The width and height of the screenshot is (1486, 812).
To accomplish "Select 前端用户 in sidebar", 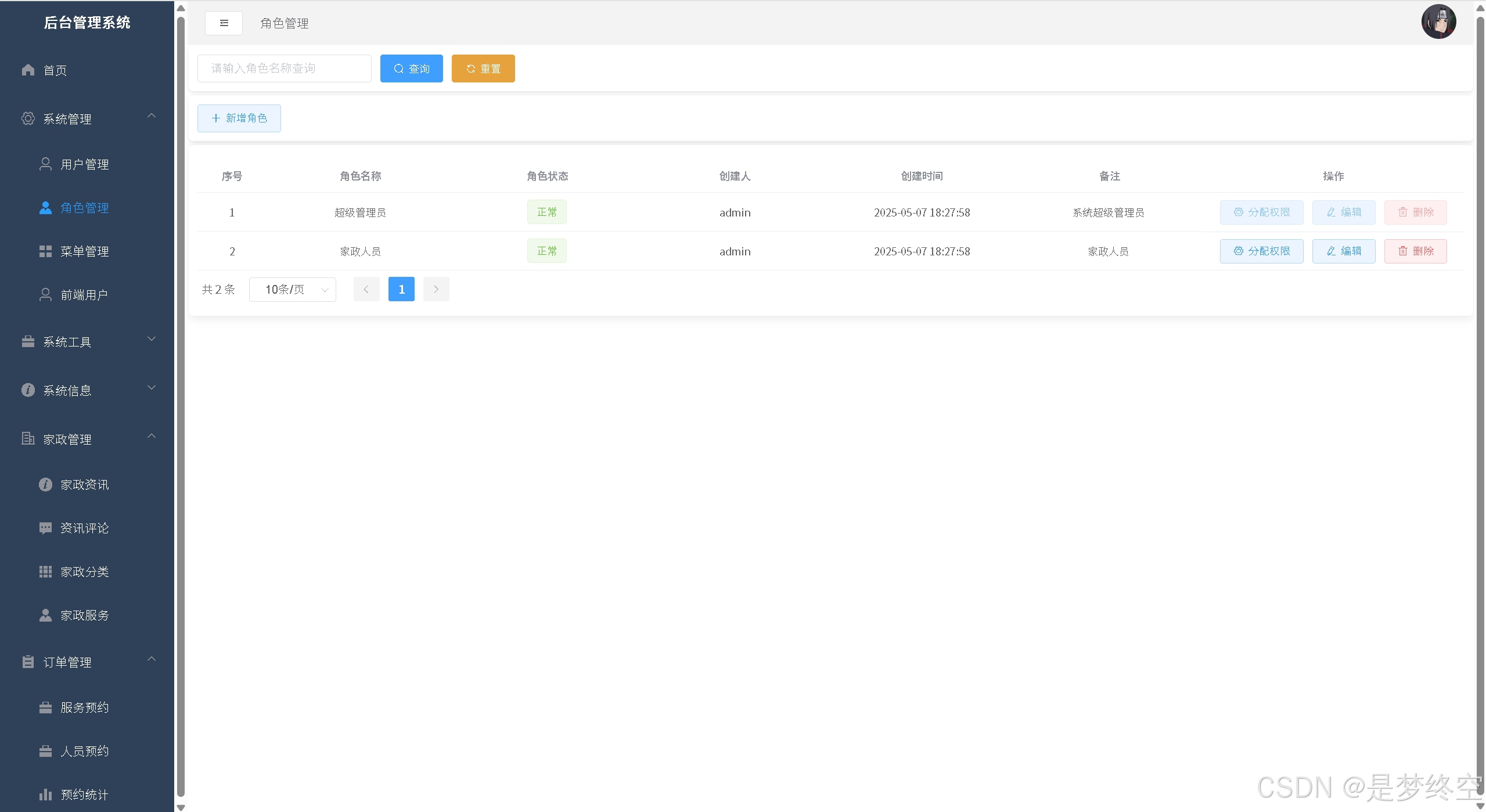I will [x=84, y=295].
